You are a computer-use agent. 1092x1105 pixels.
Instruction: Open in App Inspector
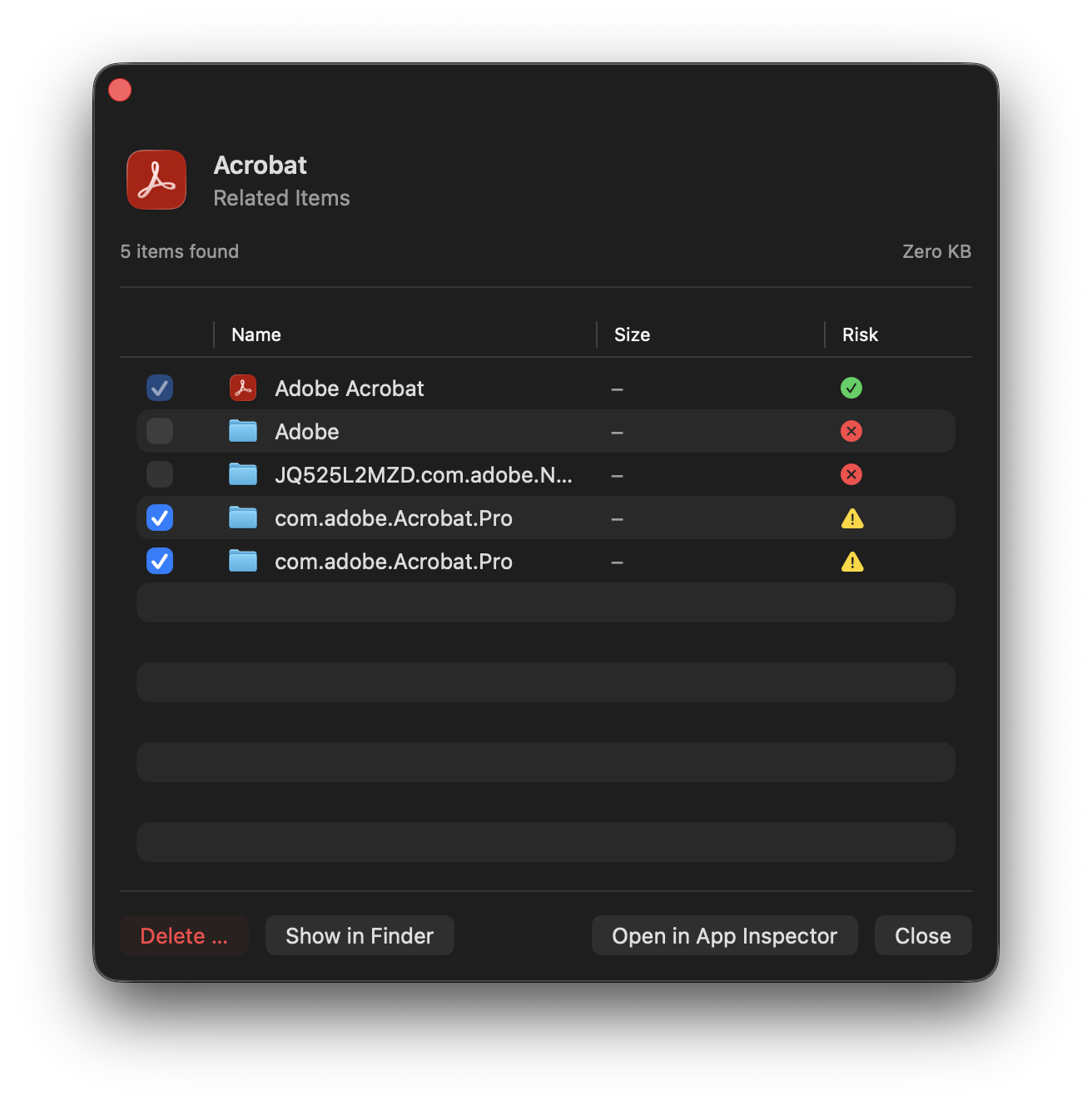pos(724,935)
